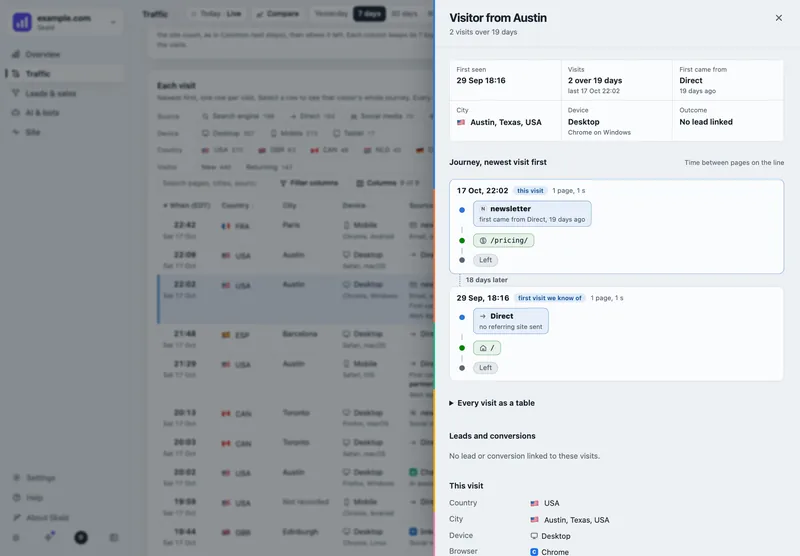This screenshot has width=800, height=556.
Task: Open Traffic in the sidebar
Action: [65, 73]
